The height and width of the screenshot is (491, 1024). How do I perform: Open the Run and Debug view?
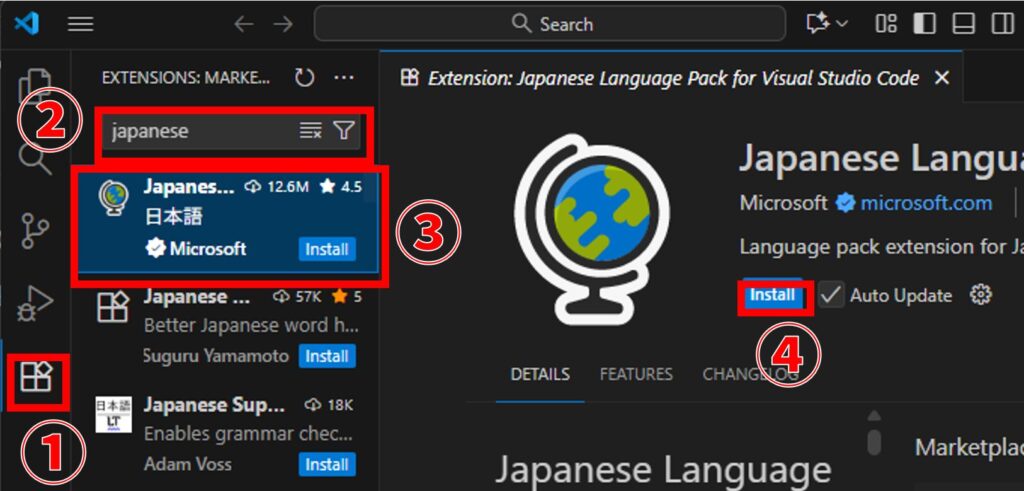[34, 304]
